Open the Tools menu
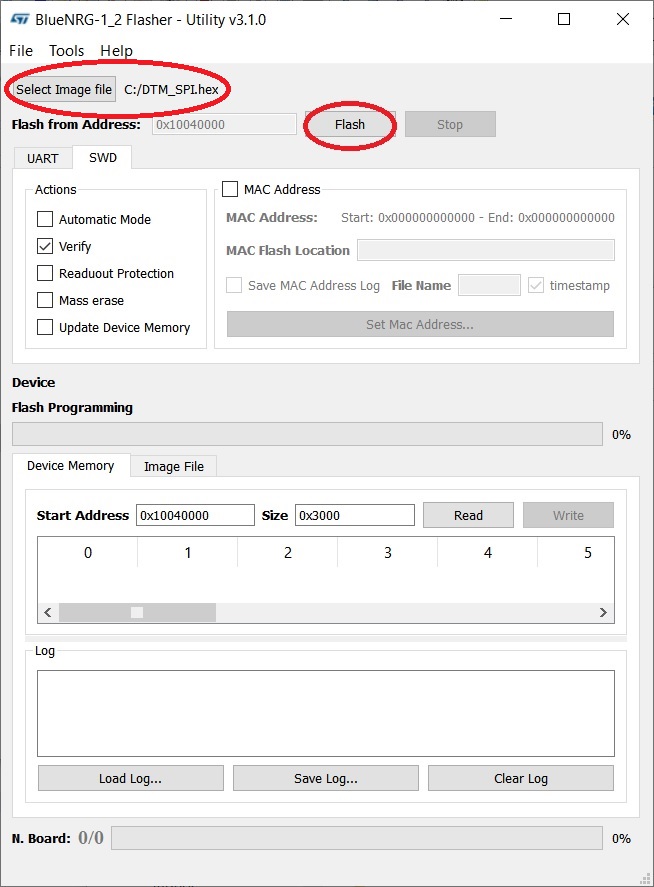The height and width of the screenshot is (887, 654). [x=66, y=51]
